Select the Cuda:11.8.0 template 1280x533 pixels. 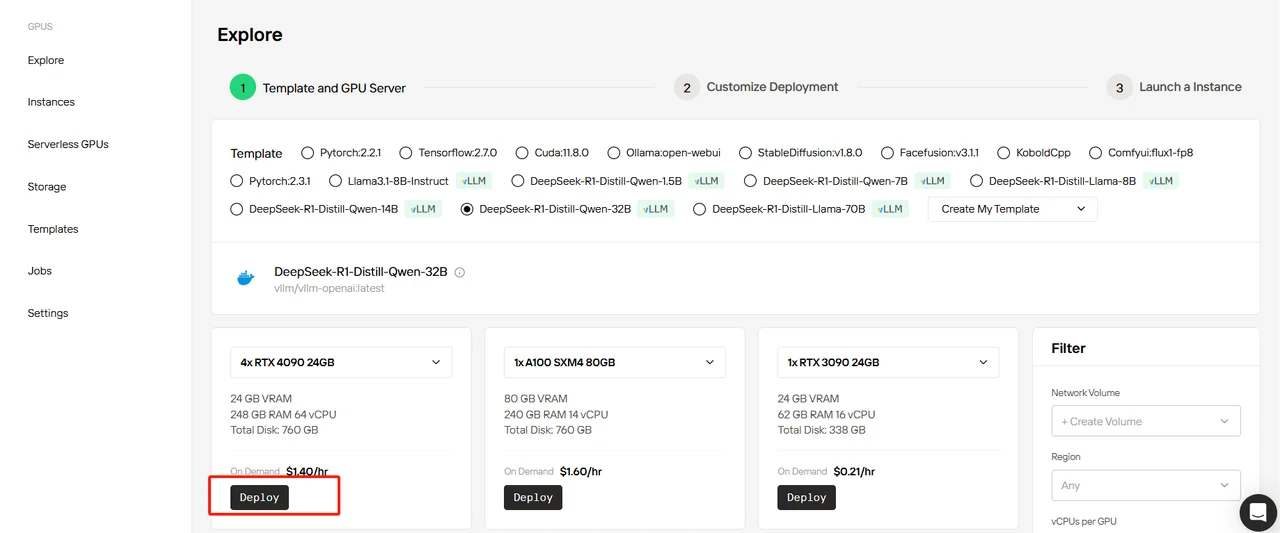pos(522,153)
